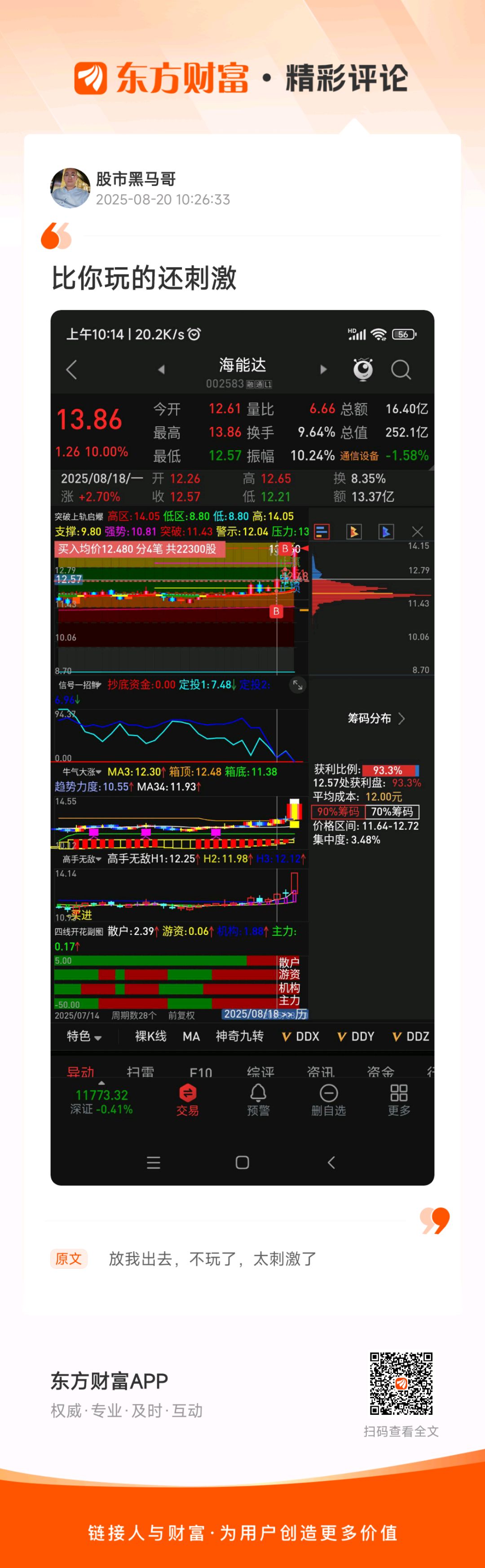Tap the battery 56 status indicator

coord(403,334)
